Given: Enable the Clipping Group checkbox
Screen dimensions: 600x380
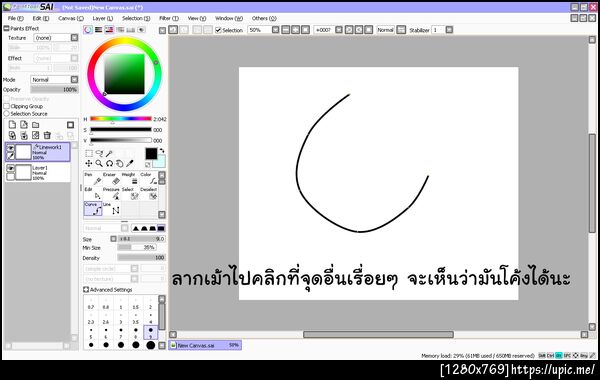Looking at the screenshot, I should pos(7,106).
